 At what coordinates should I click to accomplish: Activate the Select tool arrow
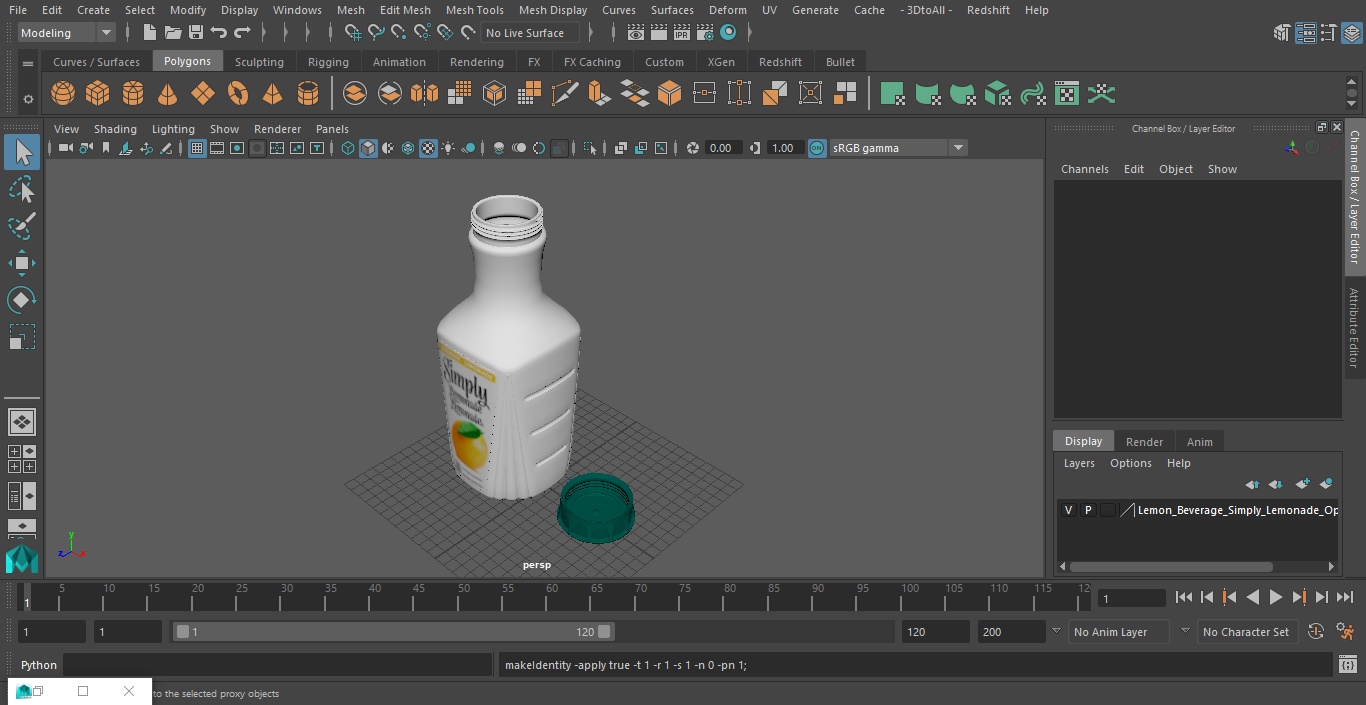tap(21, 152)
